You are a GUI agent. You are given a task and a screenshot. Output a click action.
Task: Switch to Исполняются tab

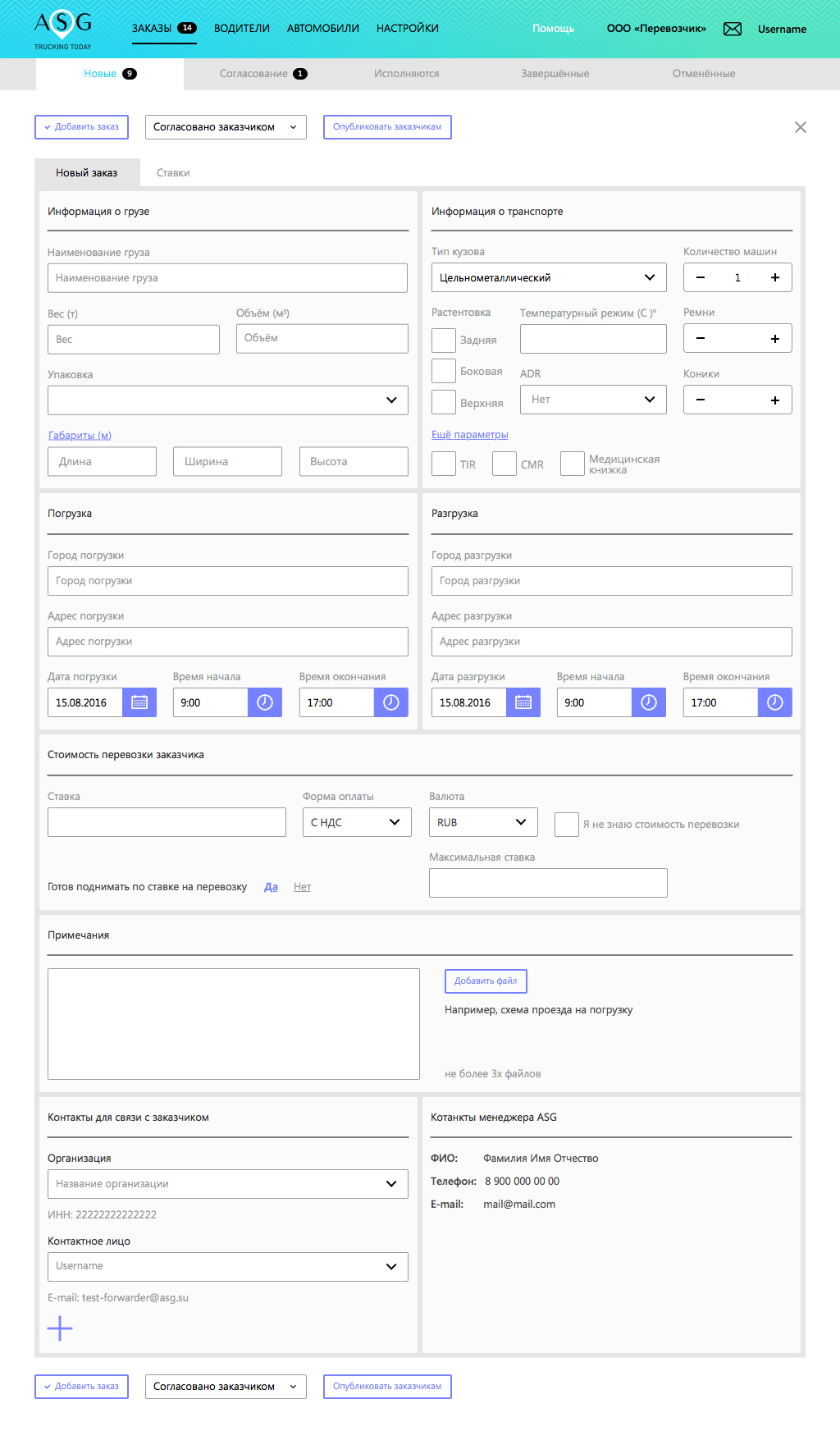407,74
